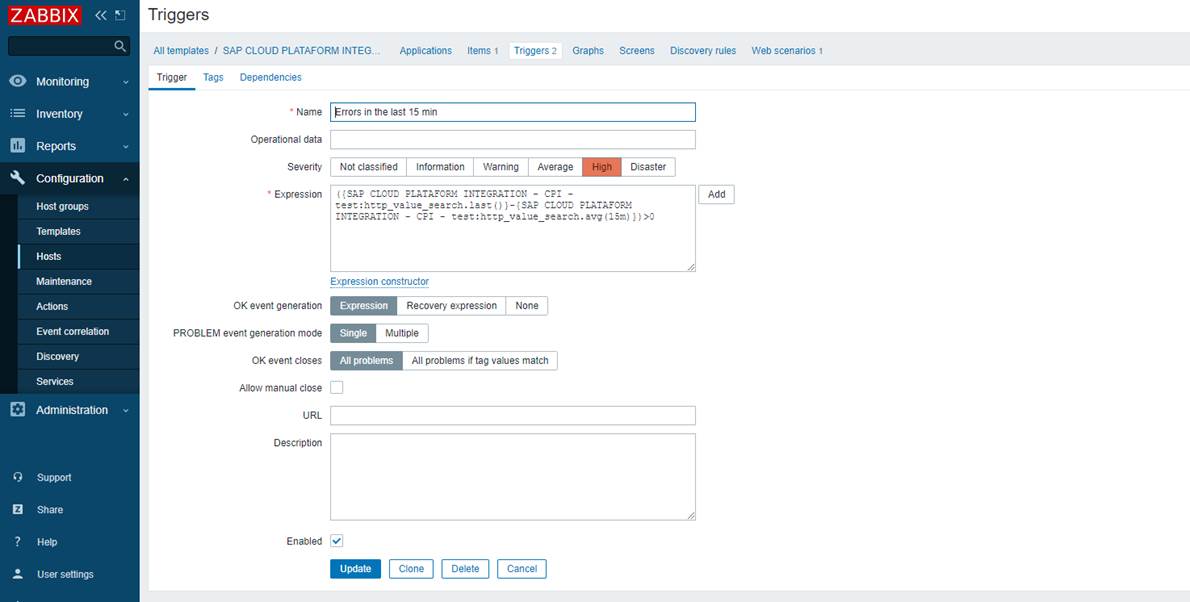Select Multiple PROBLEM event generation mode

tap(401, 333)
